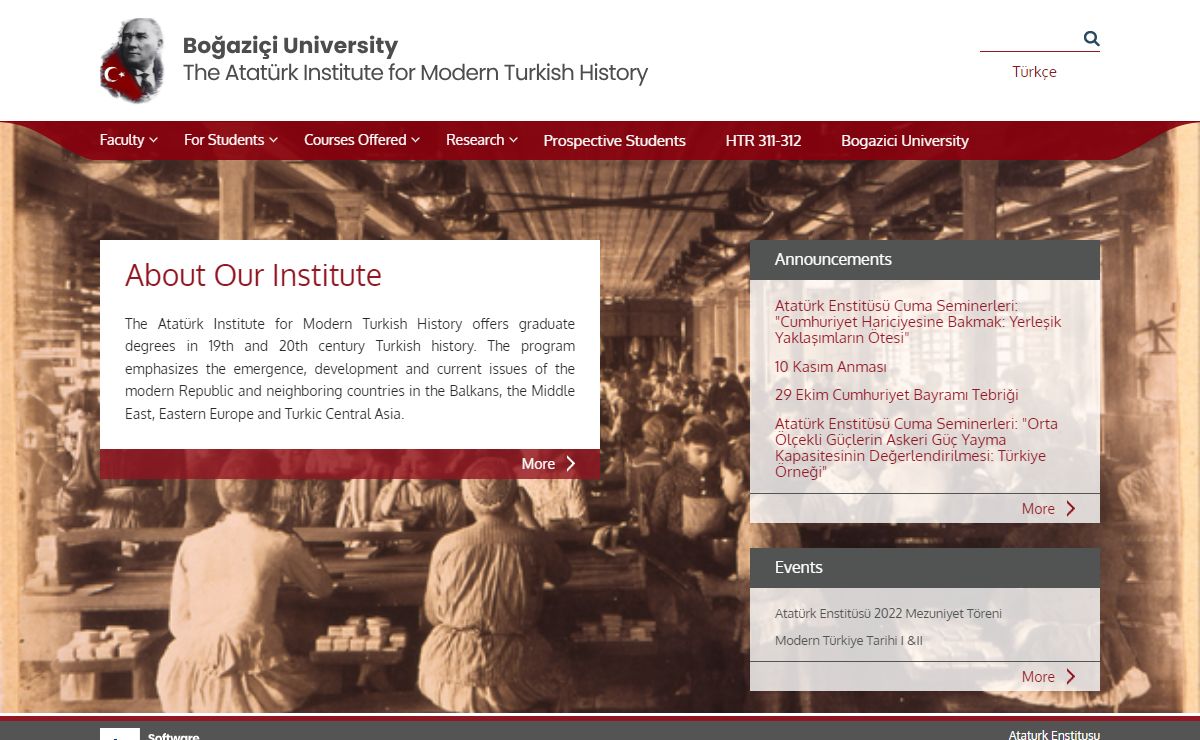The image size is (1200, 740).
Task: Go to Prospective Students page
Action: click(614, 141)
